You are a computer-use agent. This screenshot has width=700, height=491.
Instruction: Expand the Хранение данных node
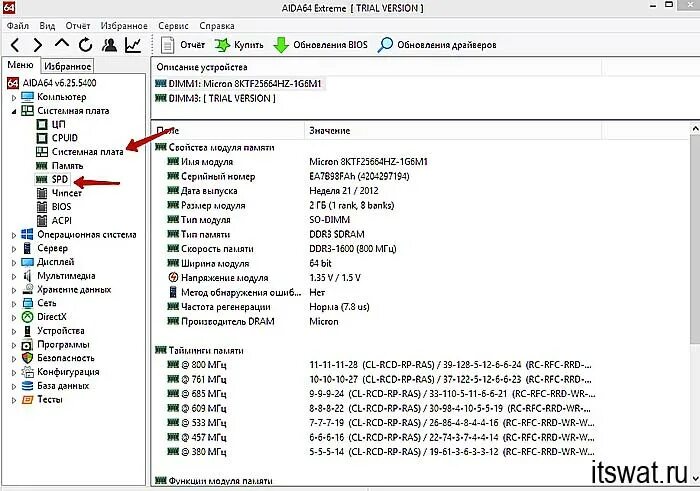(x=14, y=291)
